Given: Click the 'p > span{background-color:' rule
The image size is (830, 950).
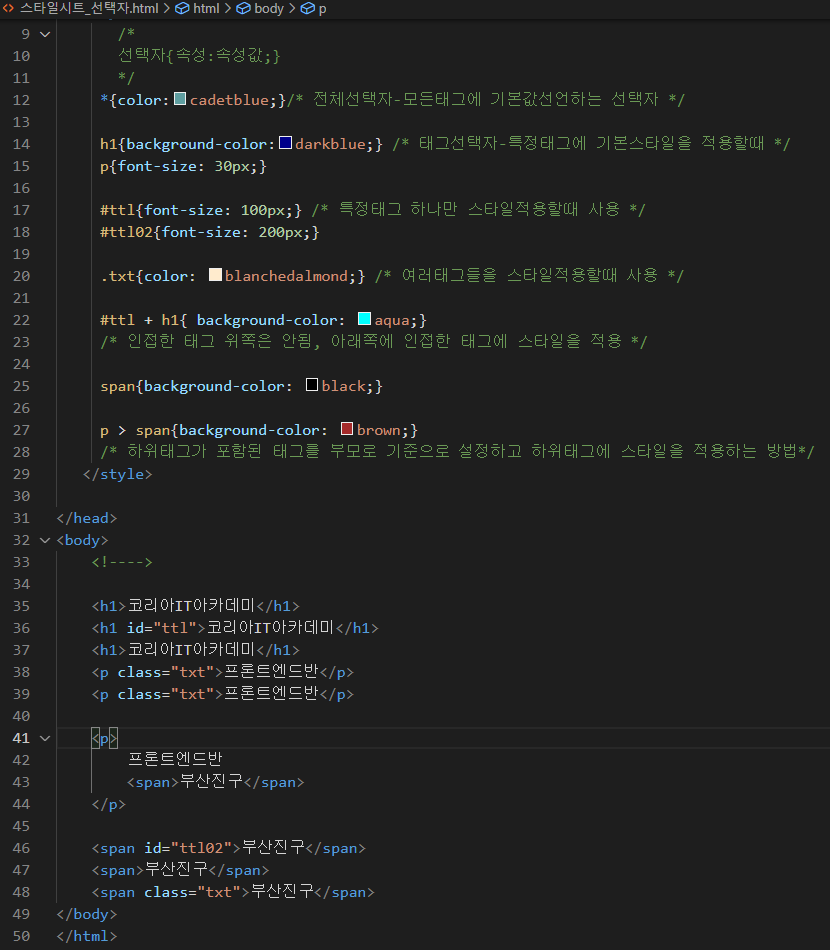Looking at the screenshot, I should click(214, 430).
